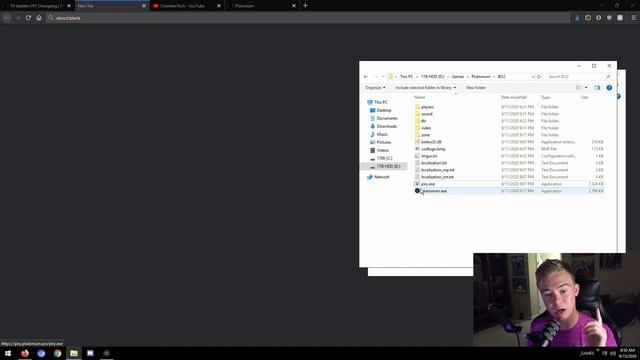640x360 pixels.
Task: Click the browser address bar
Action: (308, 18)
